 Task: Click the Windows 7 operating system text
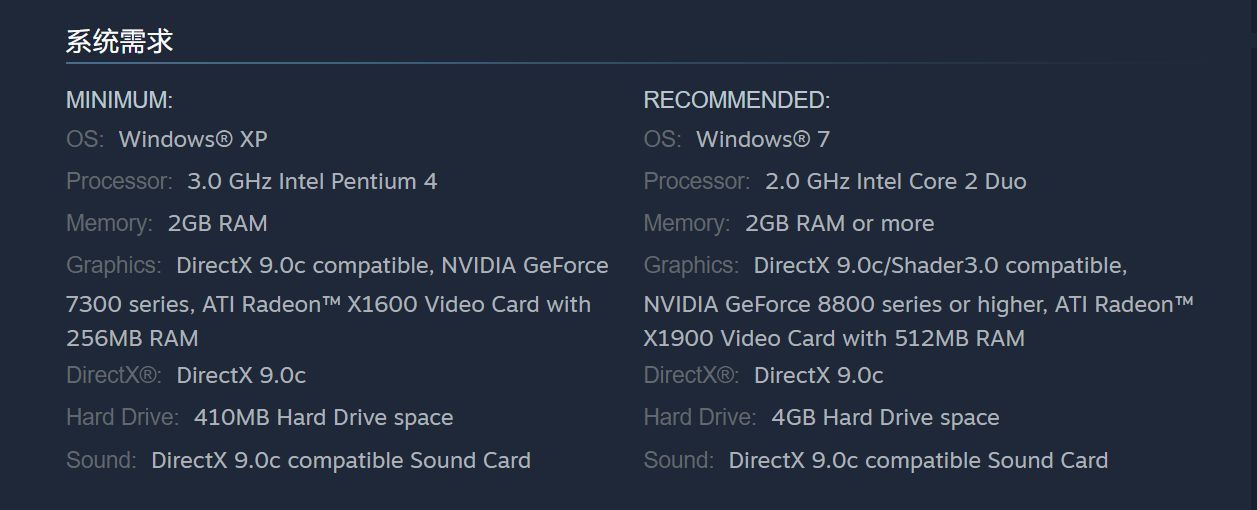click(763, 139)
